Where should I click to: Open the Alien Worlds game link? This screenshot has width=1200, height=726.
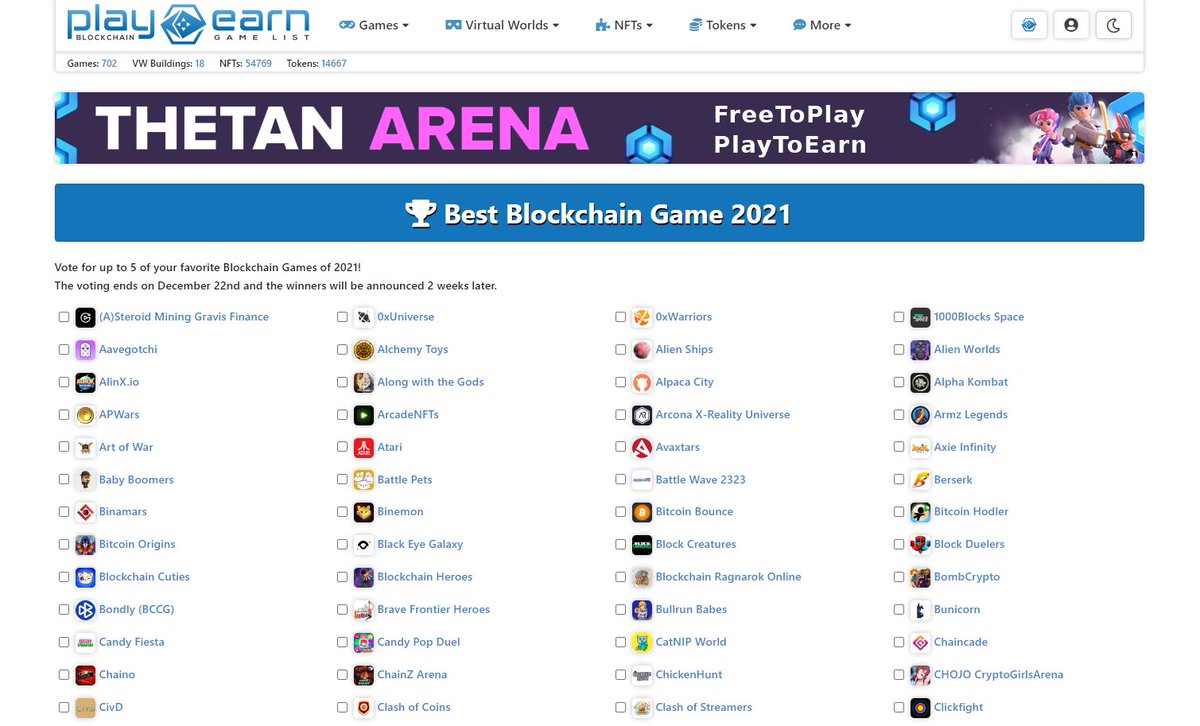click(967, 350)
